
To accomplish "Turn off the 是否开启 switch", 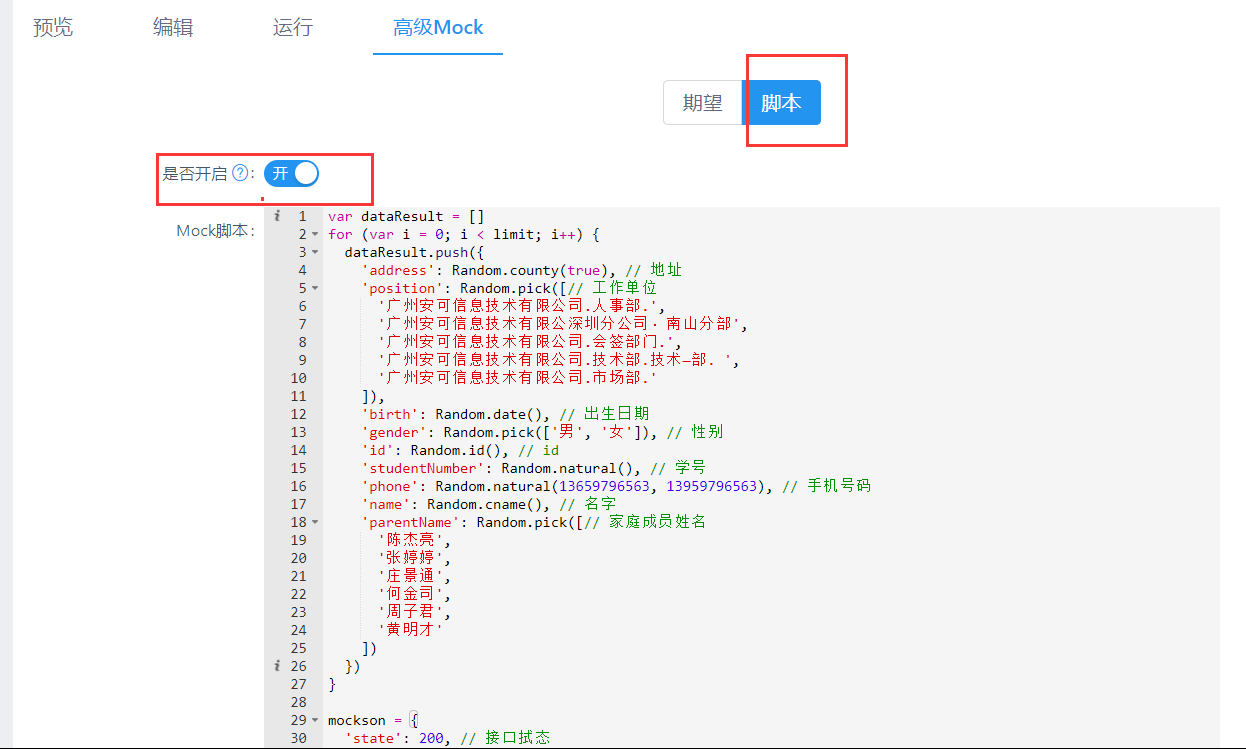I will pyautogui.click(x=291, y=174).
